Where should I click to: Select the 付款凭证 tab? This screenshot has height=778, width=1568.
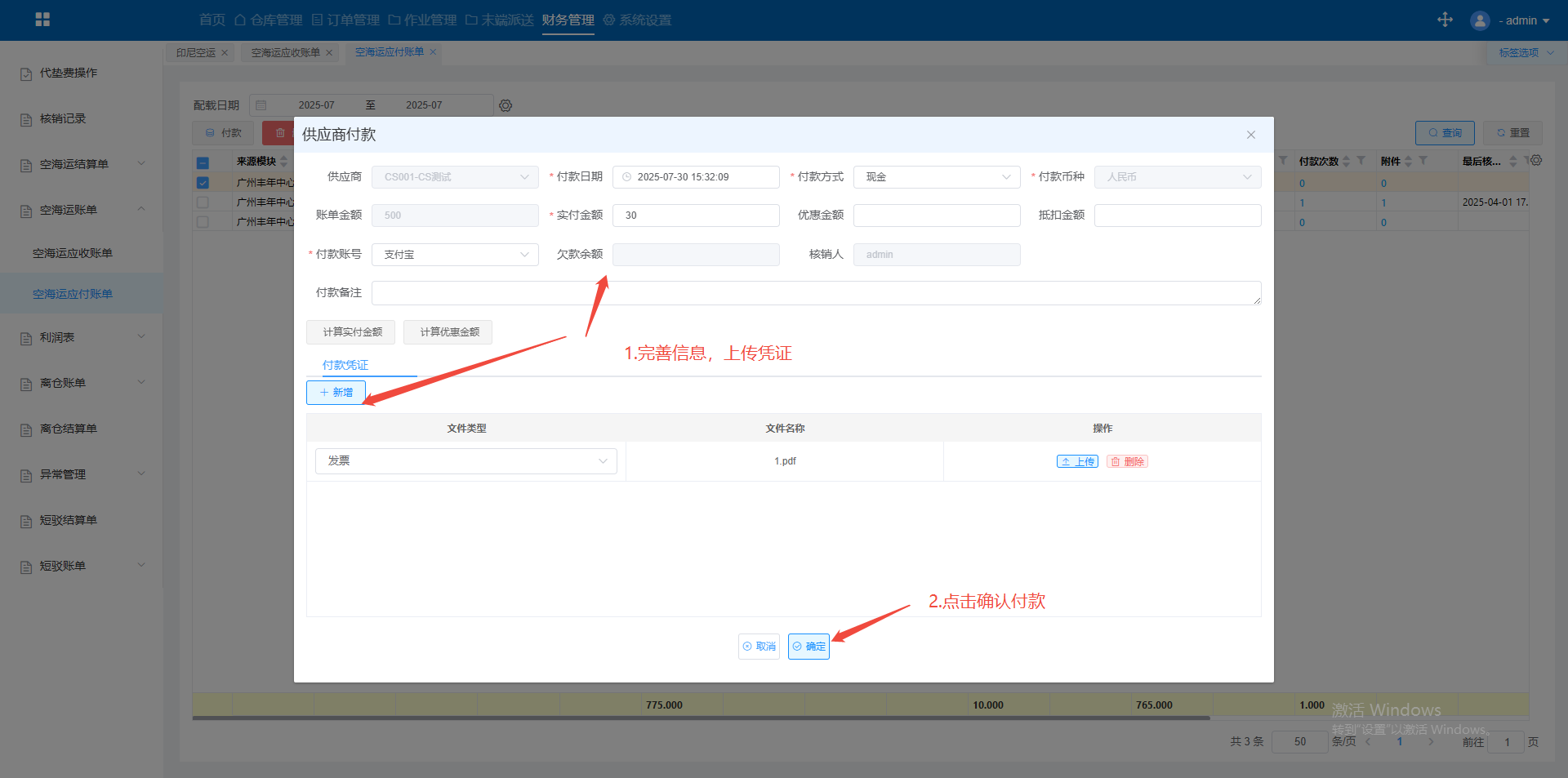[x=345, y=365]
